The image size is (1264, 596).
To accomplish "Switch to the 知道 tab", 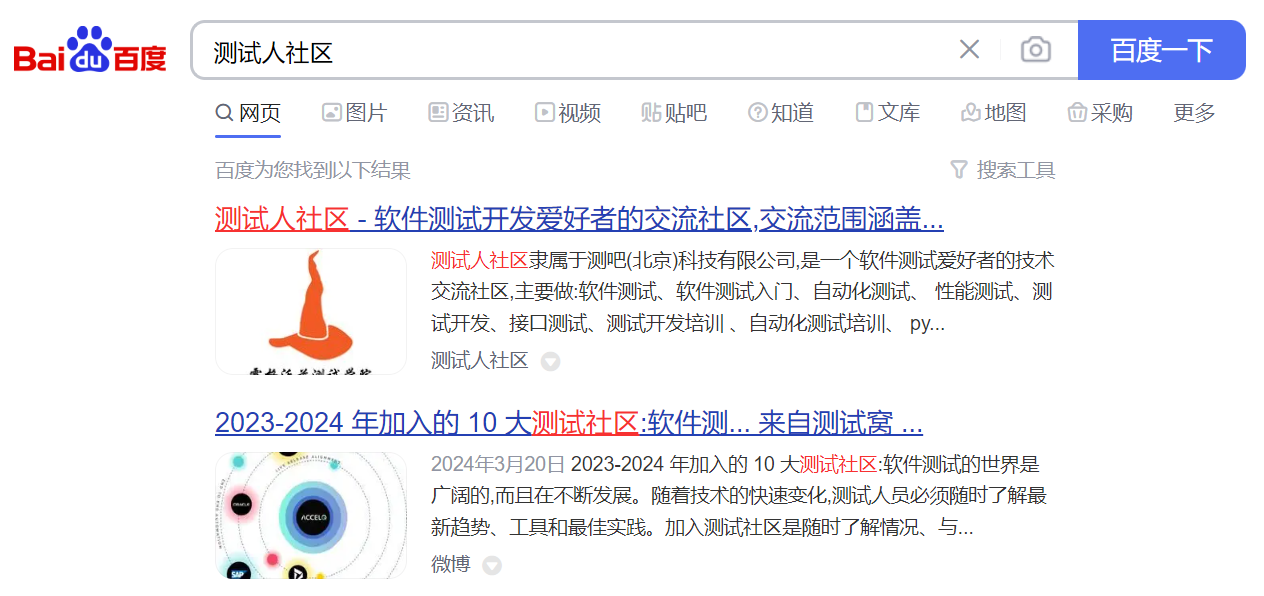I will [781, 113].
